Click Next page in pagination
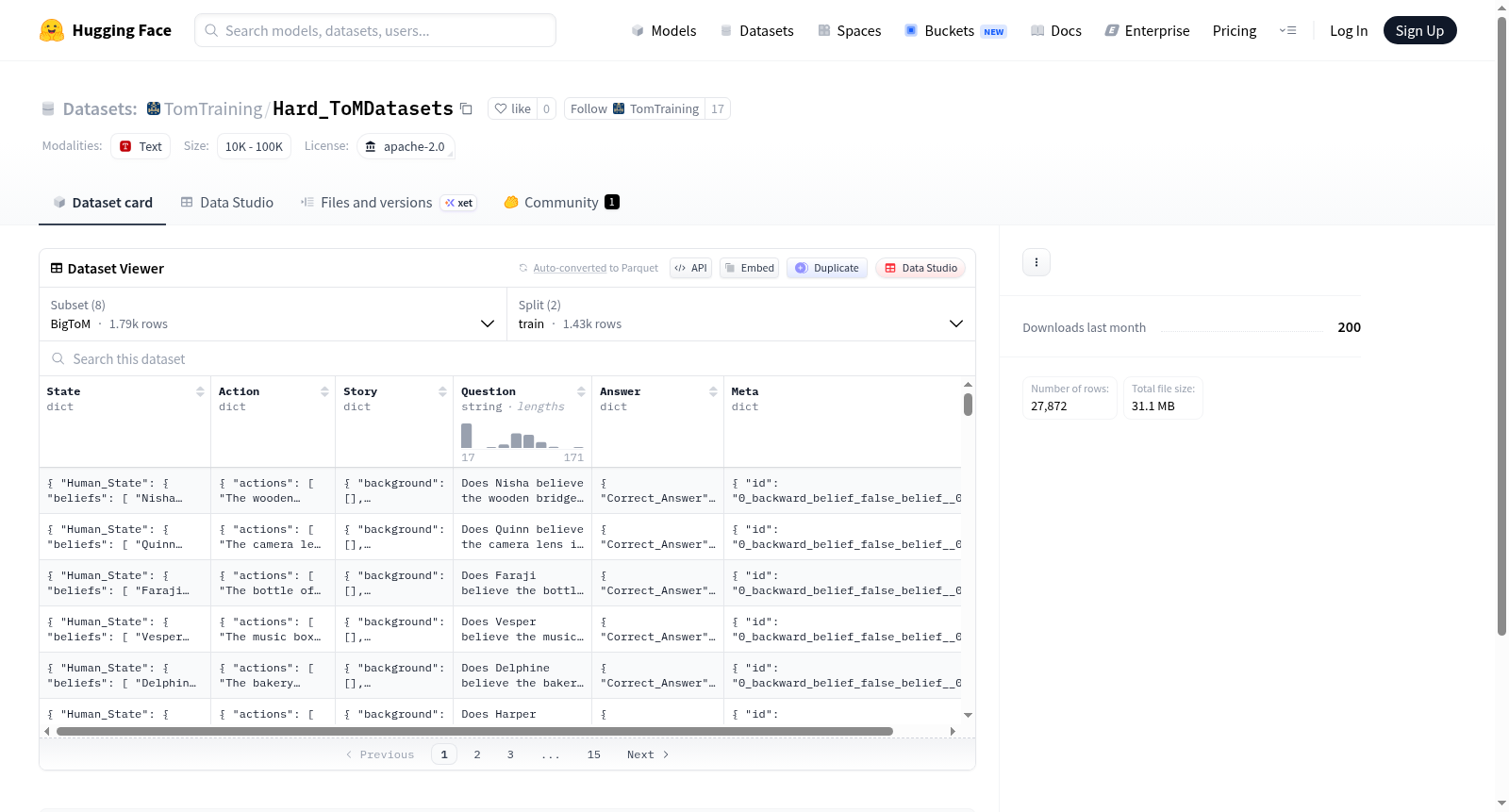This screenshot has width=1509, height=812. tap(648, 754)
